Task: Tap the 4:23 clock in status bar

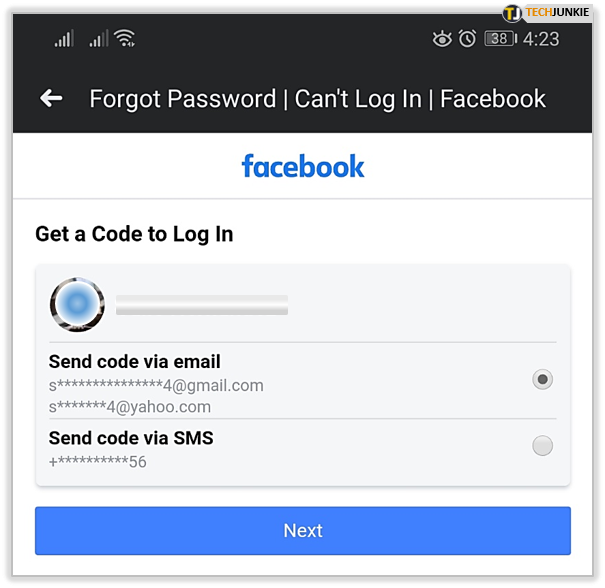Action: tap(541, 39)
